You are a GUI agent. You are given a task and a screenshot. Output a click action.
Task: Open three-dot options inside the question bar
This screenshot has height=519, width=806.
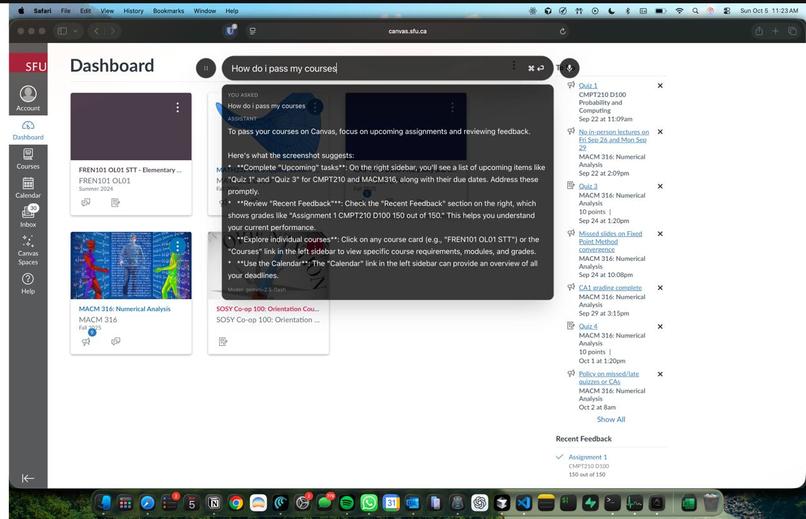pos(514,65)
